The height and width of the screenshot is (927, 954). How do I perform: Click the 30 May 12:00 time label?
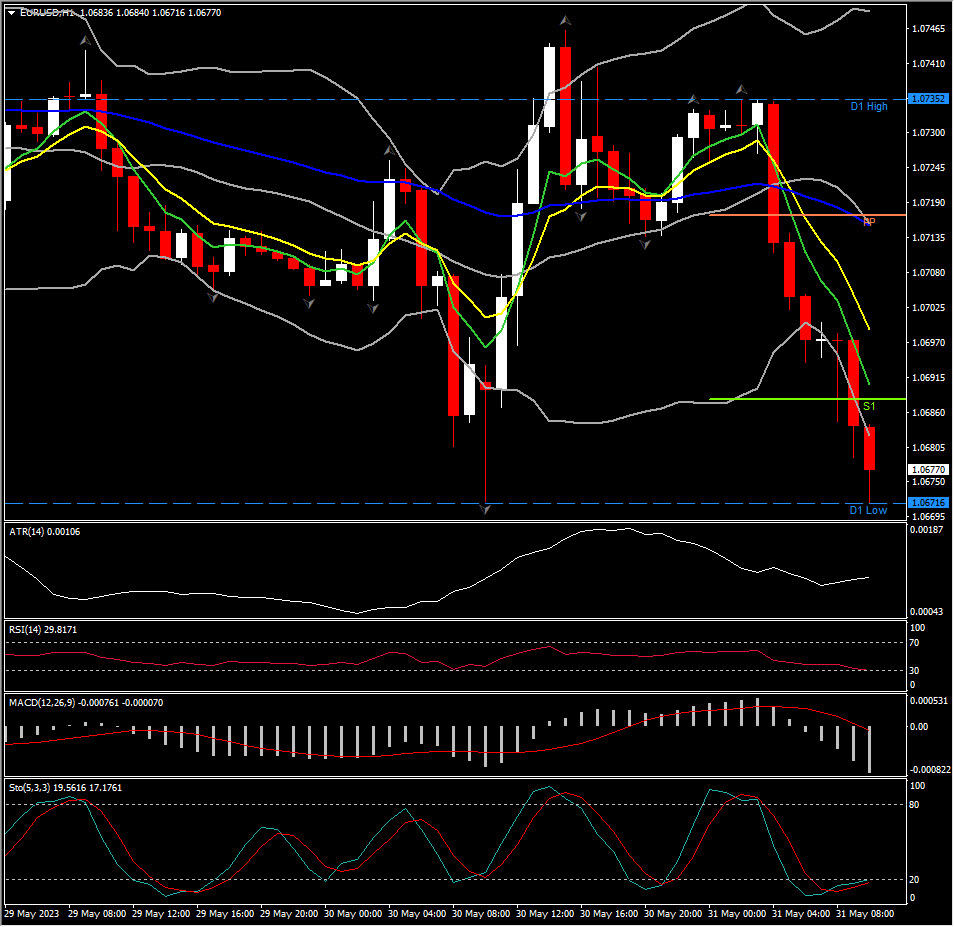click(546, 914)
